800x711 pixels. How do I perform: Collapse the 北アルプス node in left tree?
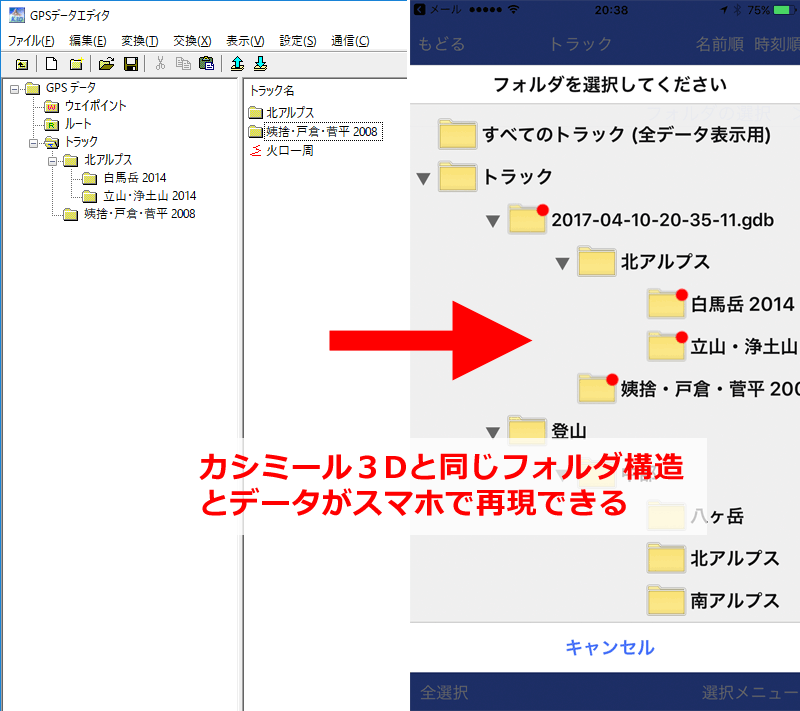tap(52, 160)
